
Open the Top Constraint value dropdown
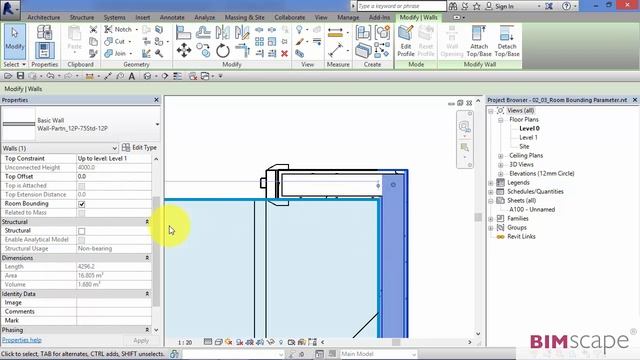pos(113,158)
